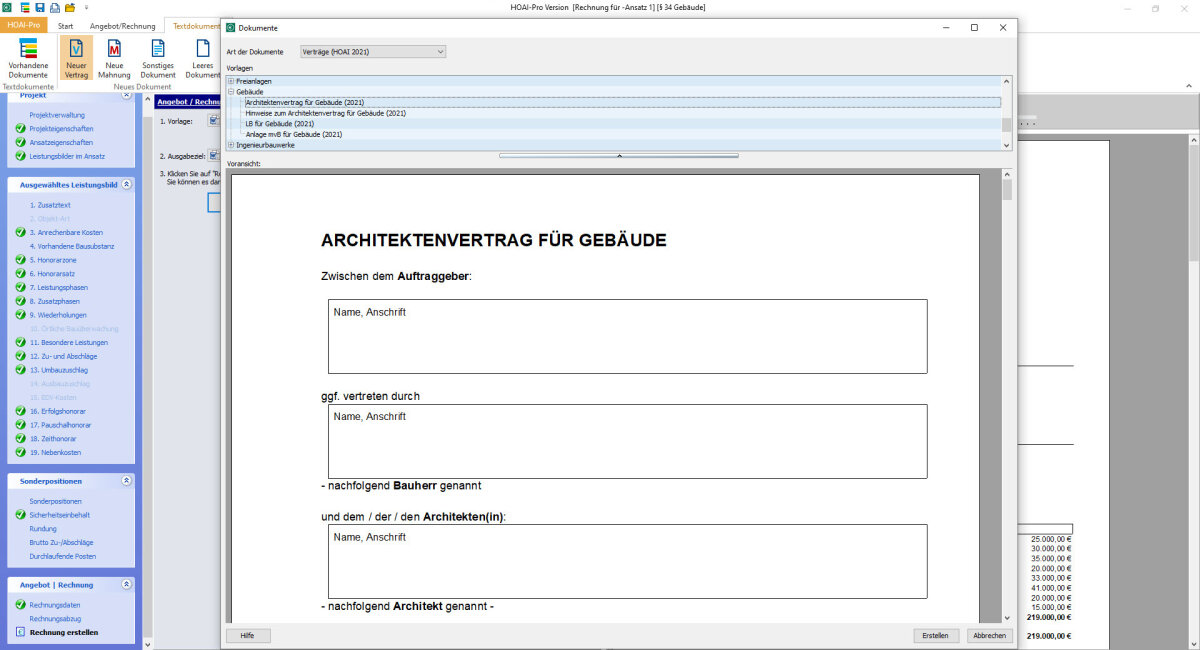Viewport: 1200px width, 650px height.
Task: Click the green check next to Honorarzone
Action: tap(21, 260)
